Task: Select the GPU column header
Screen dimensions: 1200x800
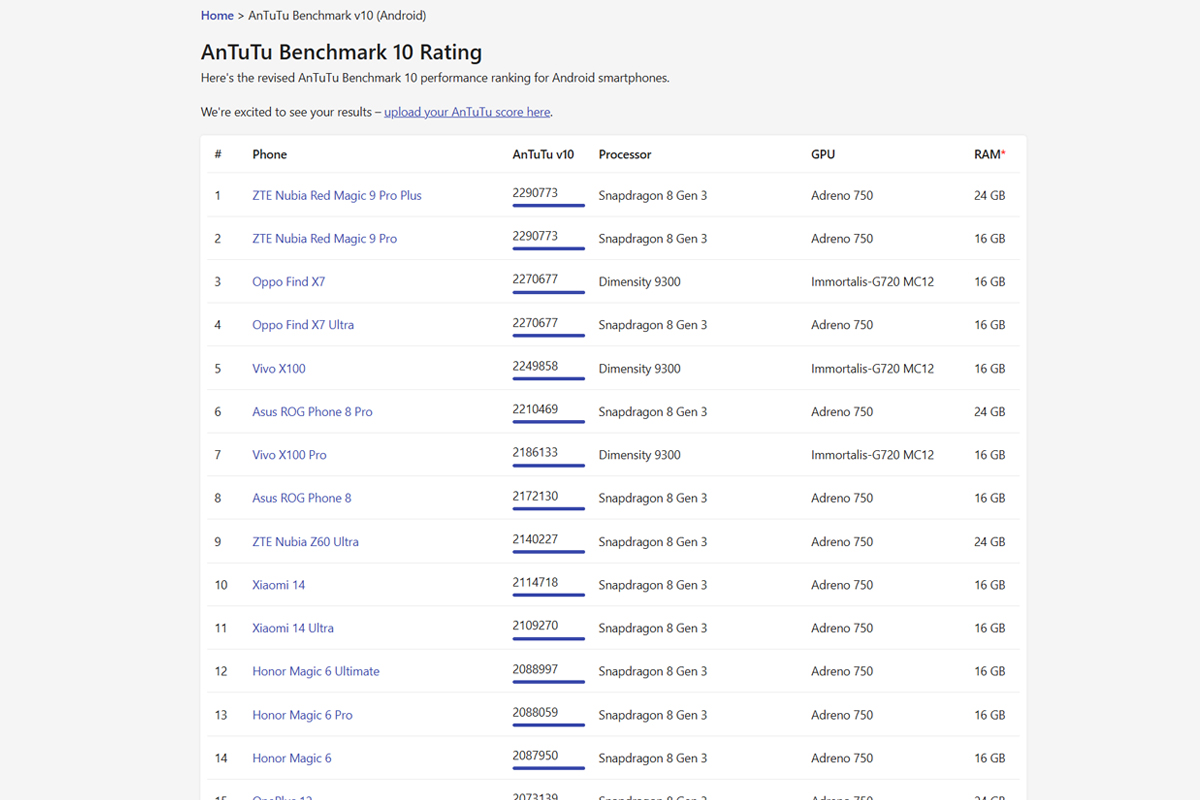Action: click(x=823, y=155)
